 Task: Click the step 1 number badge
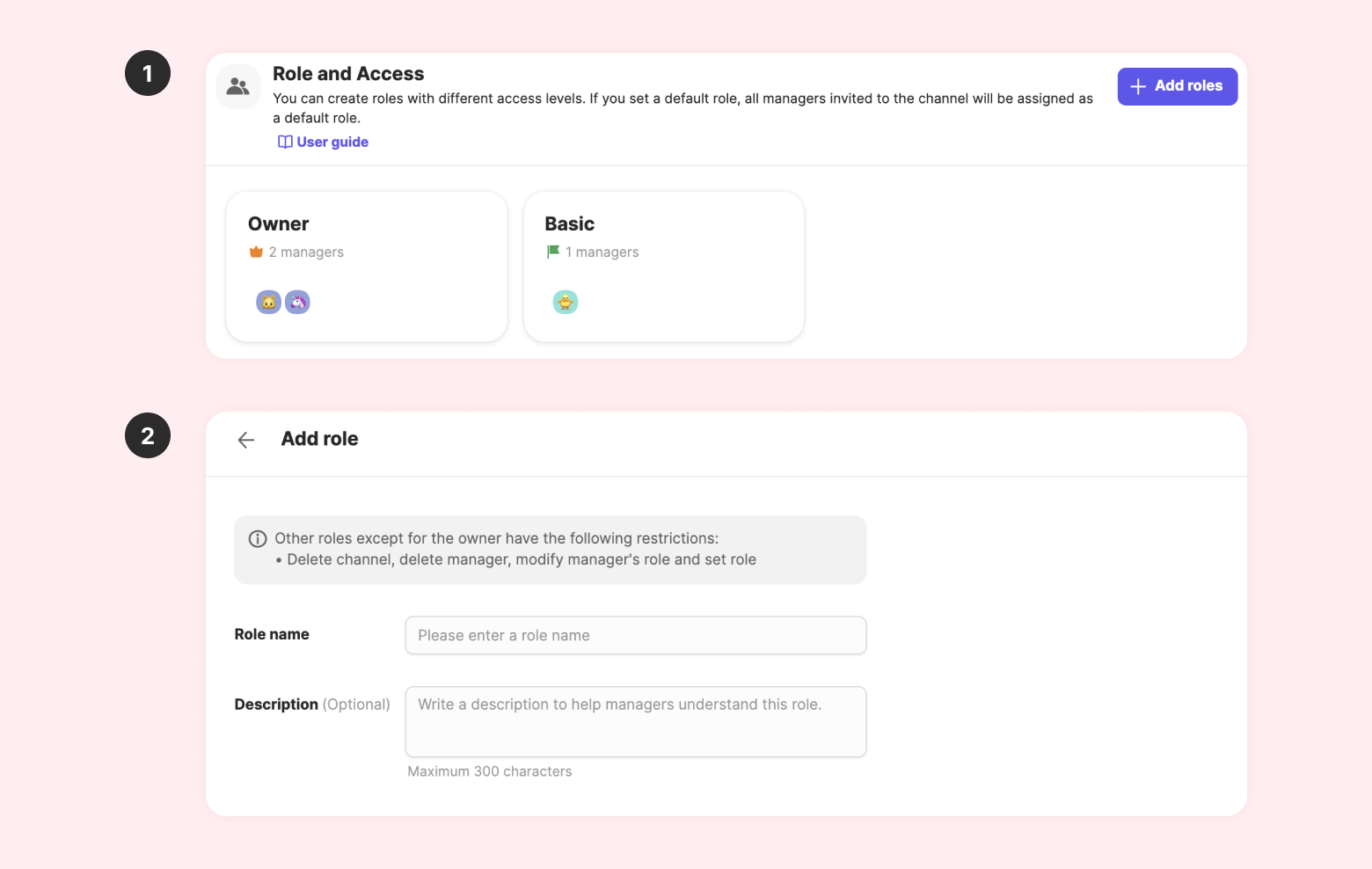click(x=148, y=73)
